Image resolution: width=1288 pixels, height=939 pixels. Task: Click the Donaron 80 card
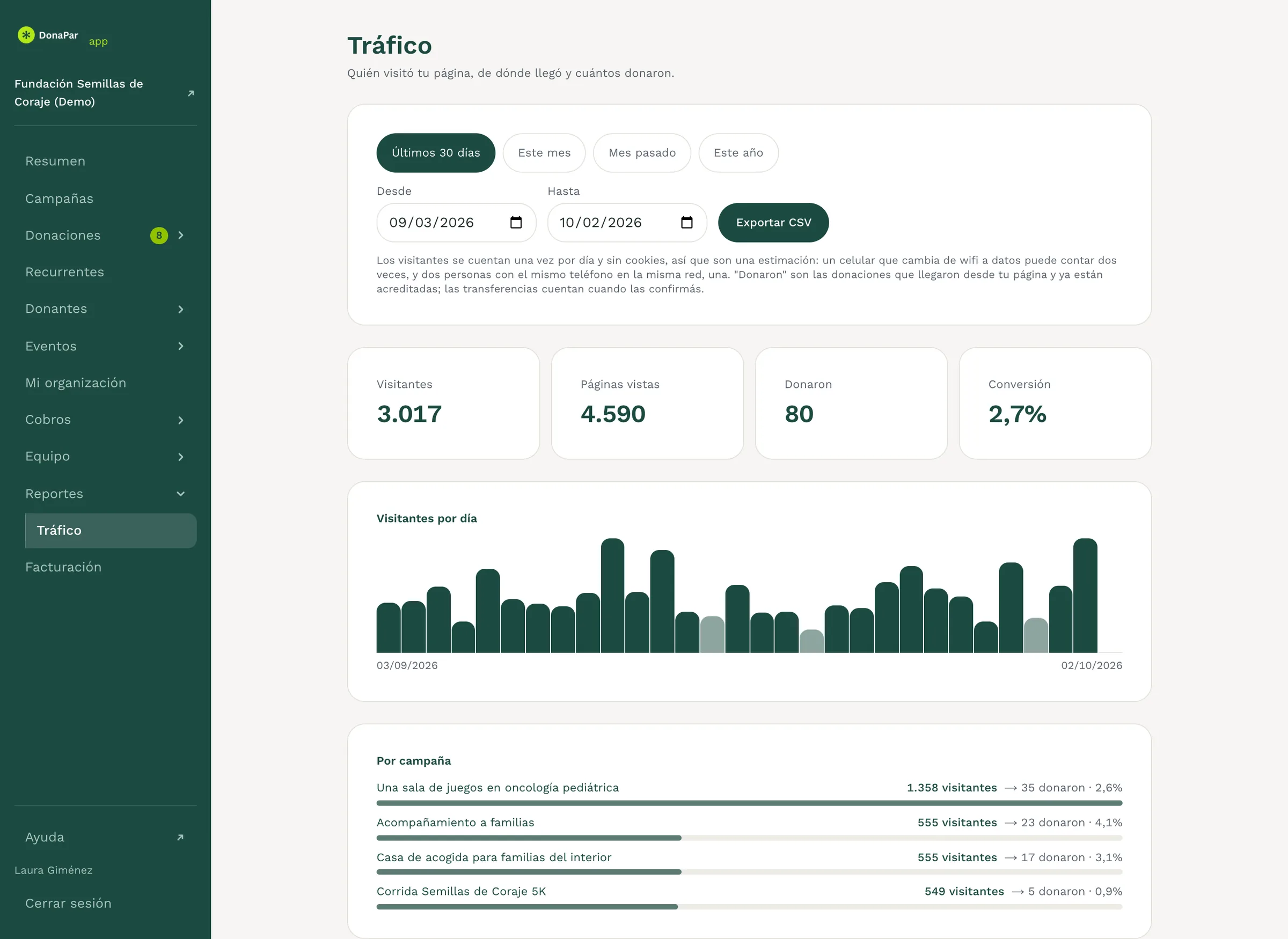click(851, 403)
